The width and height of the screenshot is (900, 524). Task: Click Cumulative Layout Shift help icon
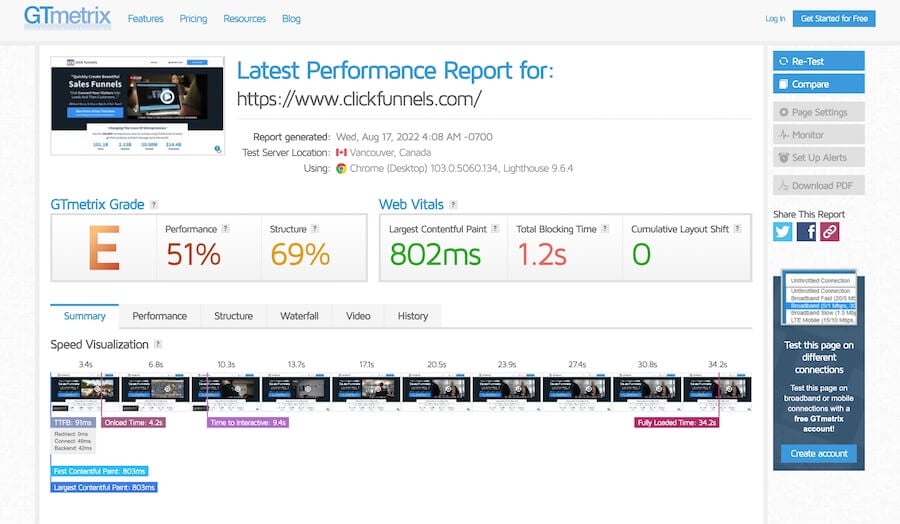738,228
